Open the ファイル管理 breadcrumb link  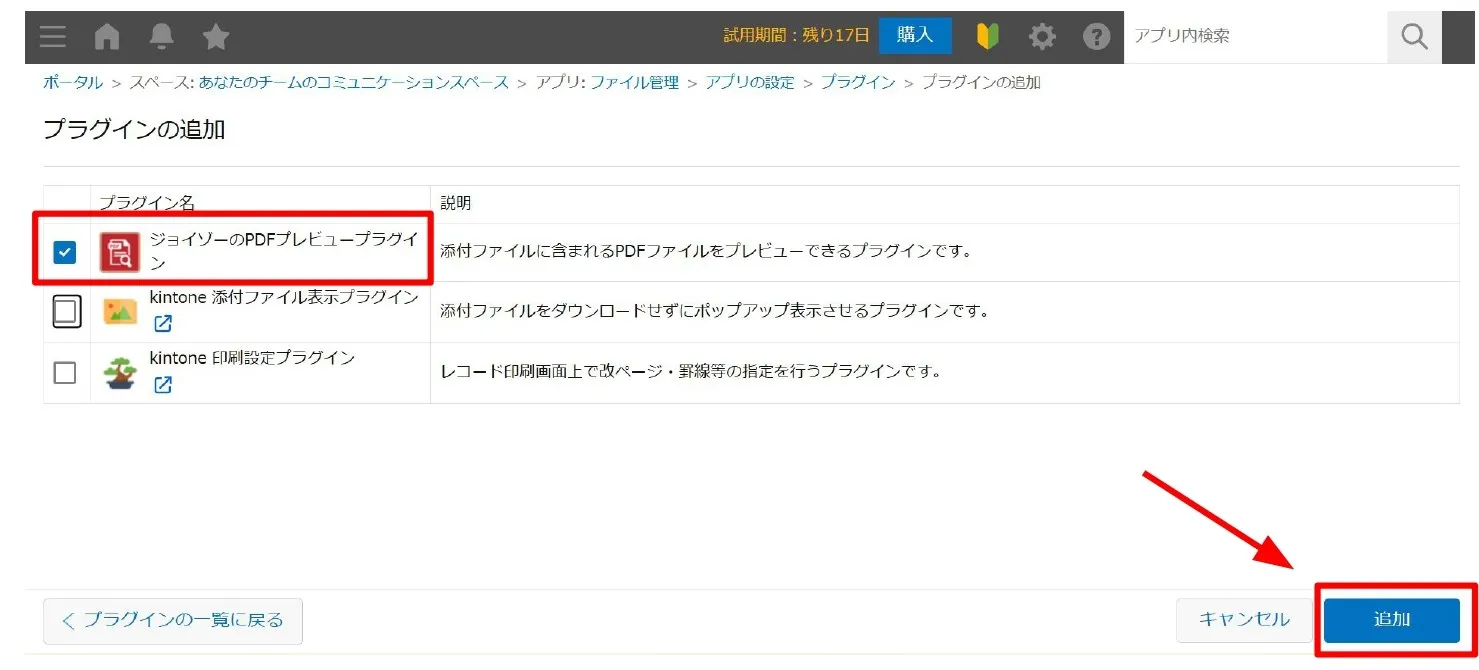(634, 83)
